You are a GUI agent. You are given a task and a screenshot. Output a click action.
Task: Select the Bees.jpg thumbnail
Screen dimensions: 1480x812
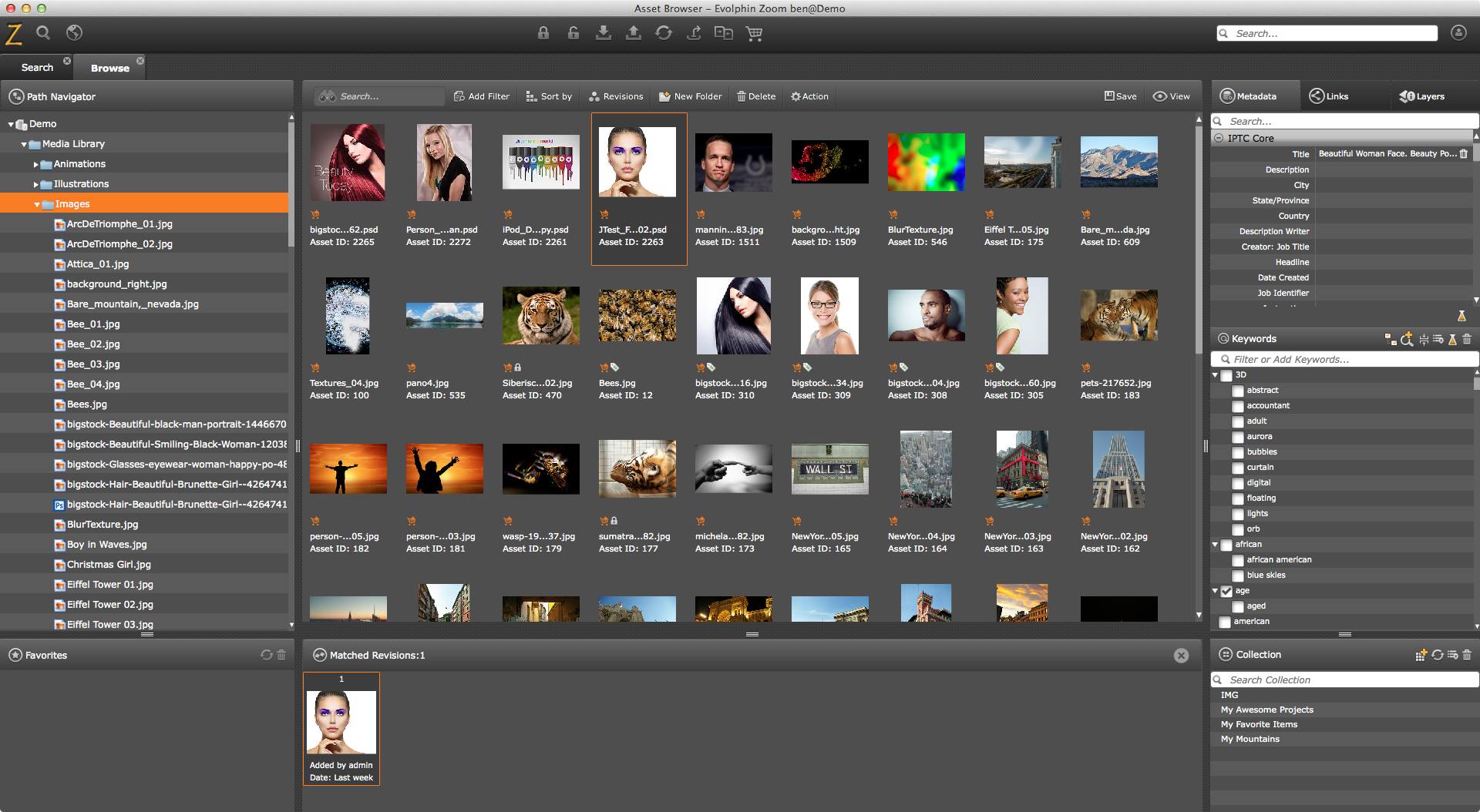[637, 316]
